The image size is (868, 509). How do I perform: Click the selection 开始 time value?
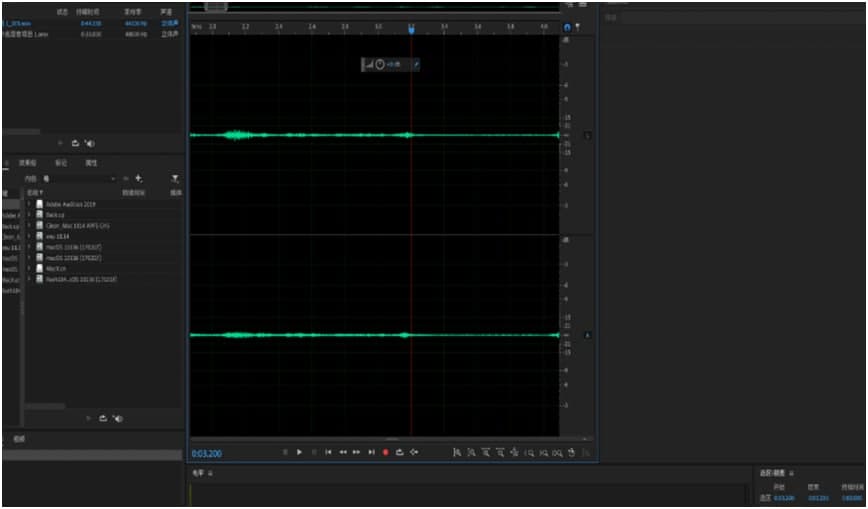(x=783, y=498)
